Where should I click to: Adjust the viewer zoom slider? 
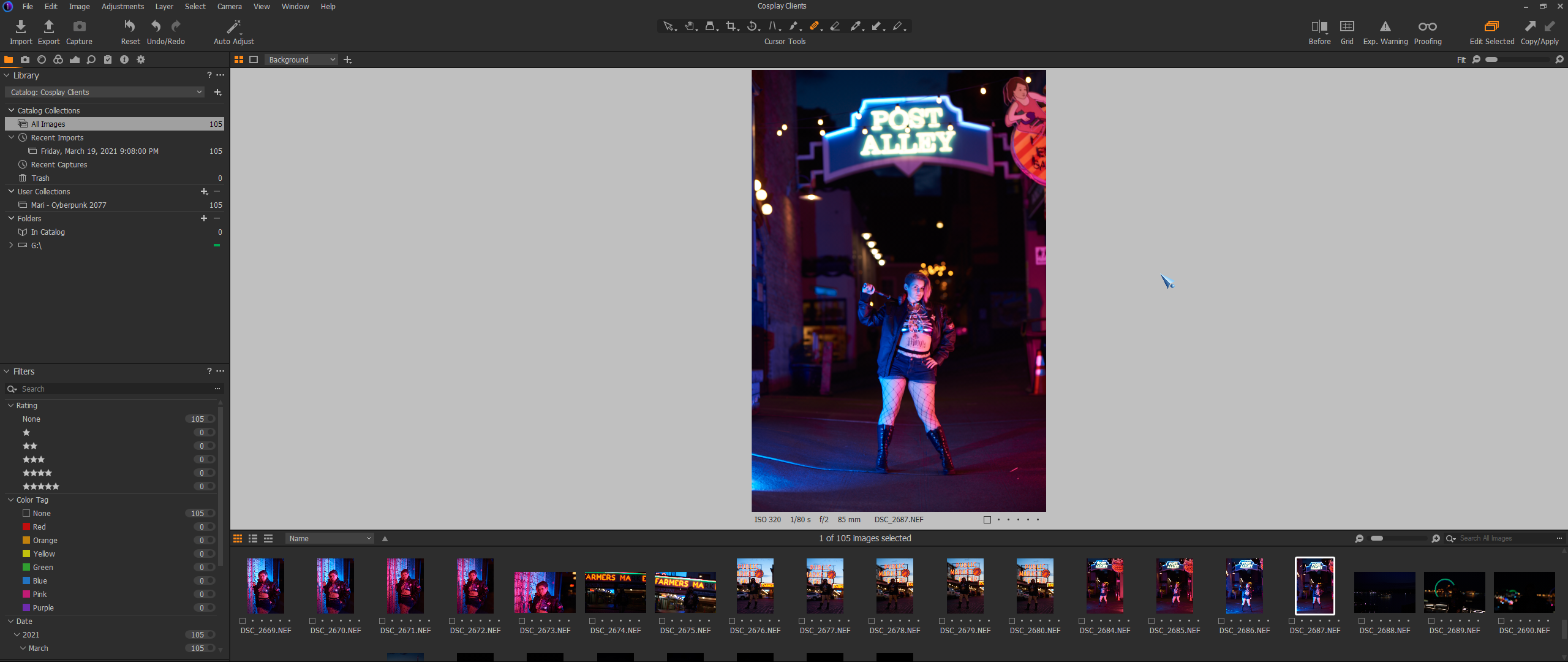(x=1518, y=59)
